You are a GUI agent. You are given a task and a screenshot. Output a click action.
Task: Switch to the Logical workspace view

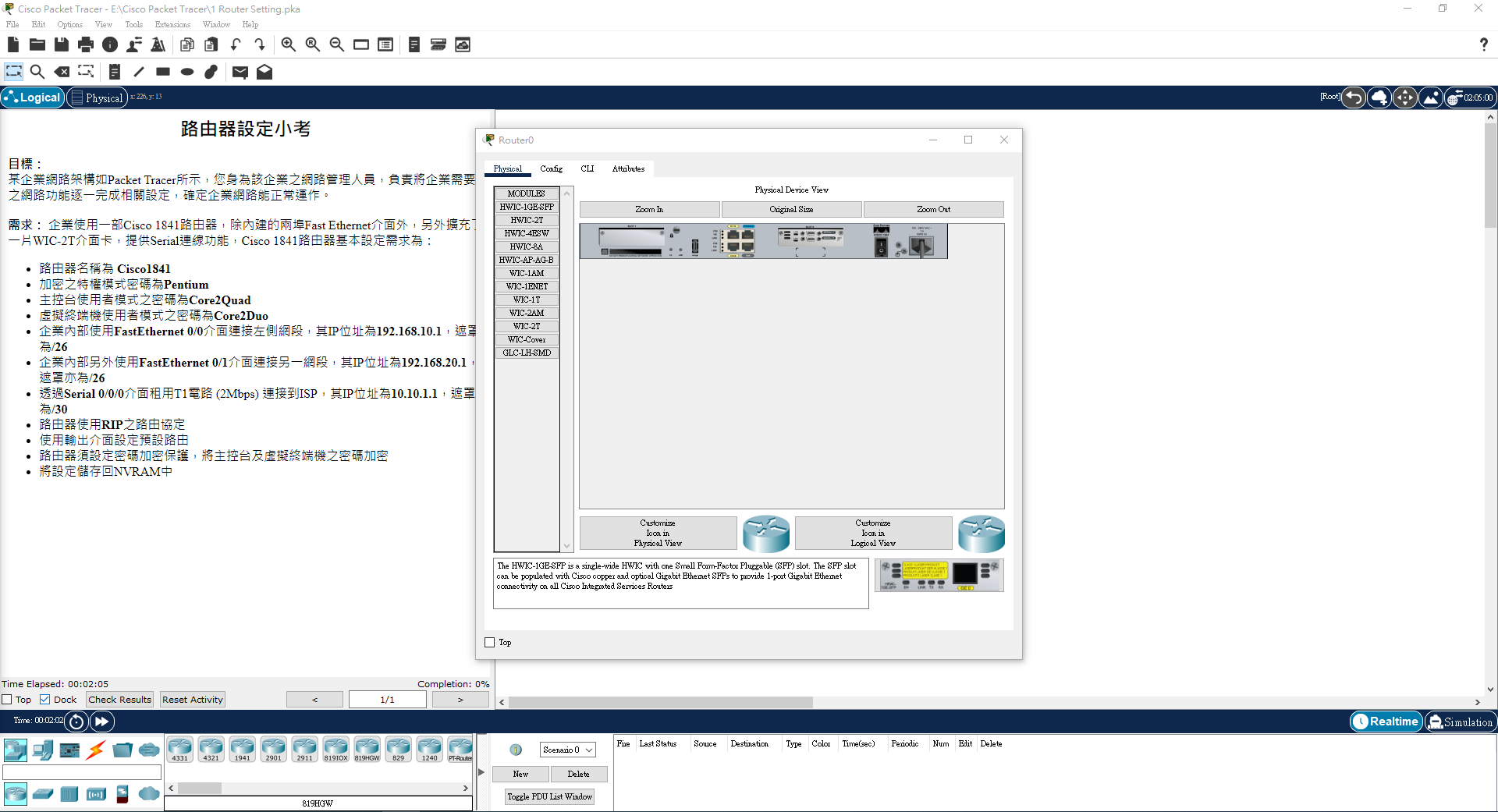pyautogui.click(x=33, y=98)
